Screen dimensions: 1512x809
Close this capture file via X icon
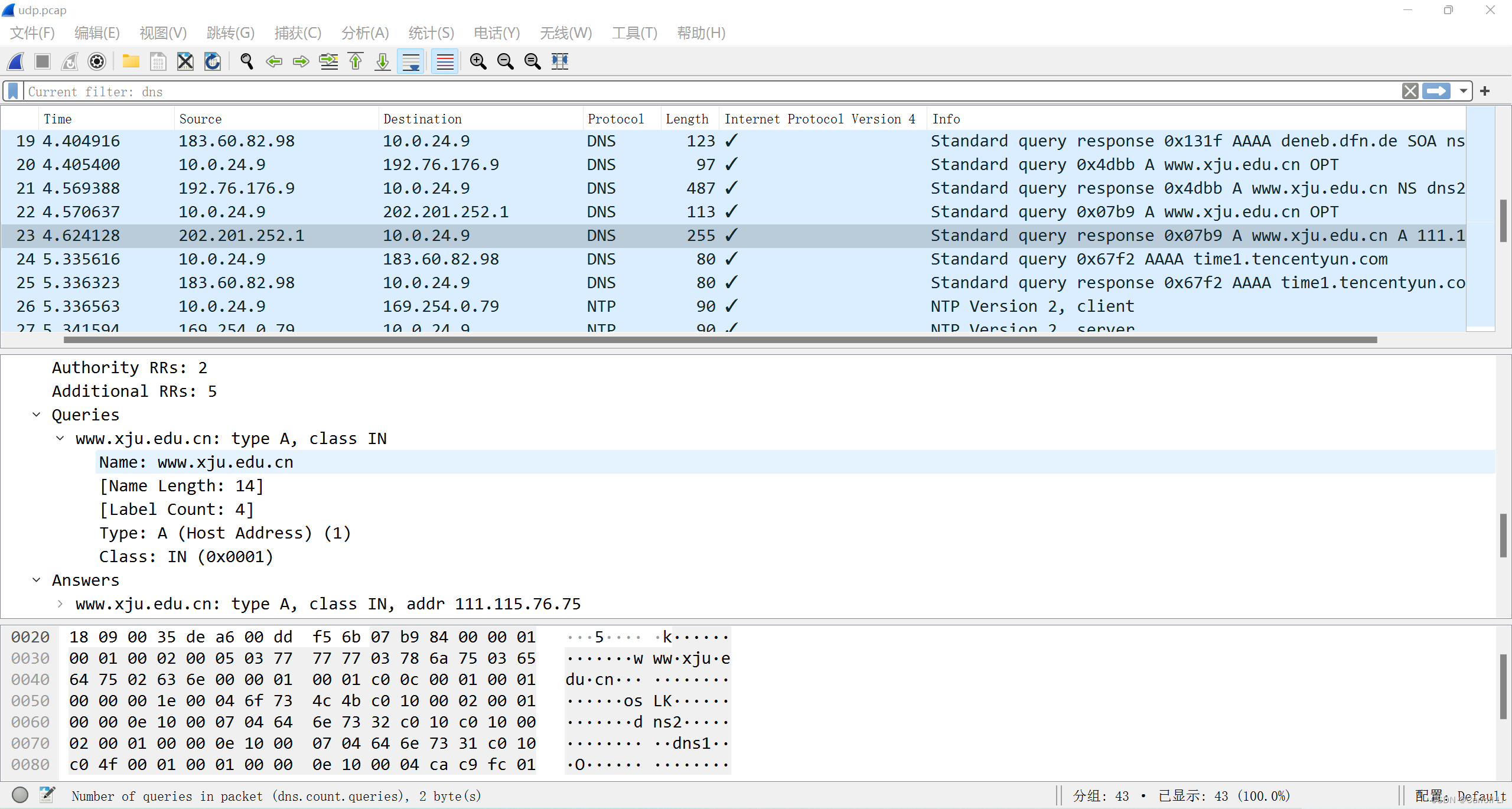point(185,61)
